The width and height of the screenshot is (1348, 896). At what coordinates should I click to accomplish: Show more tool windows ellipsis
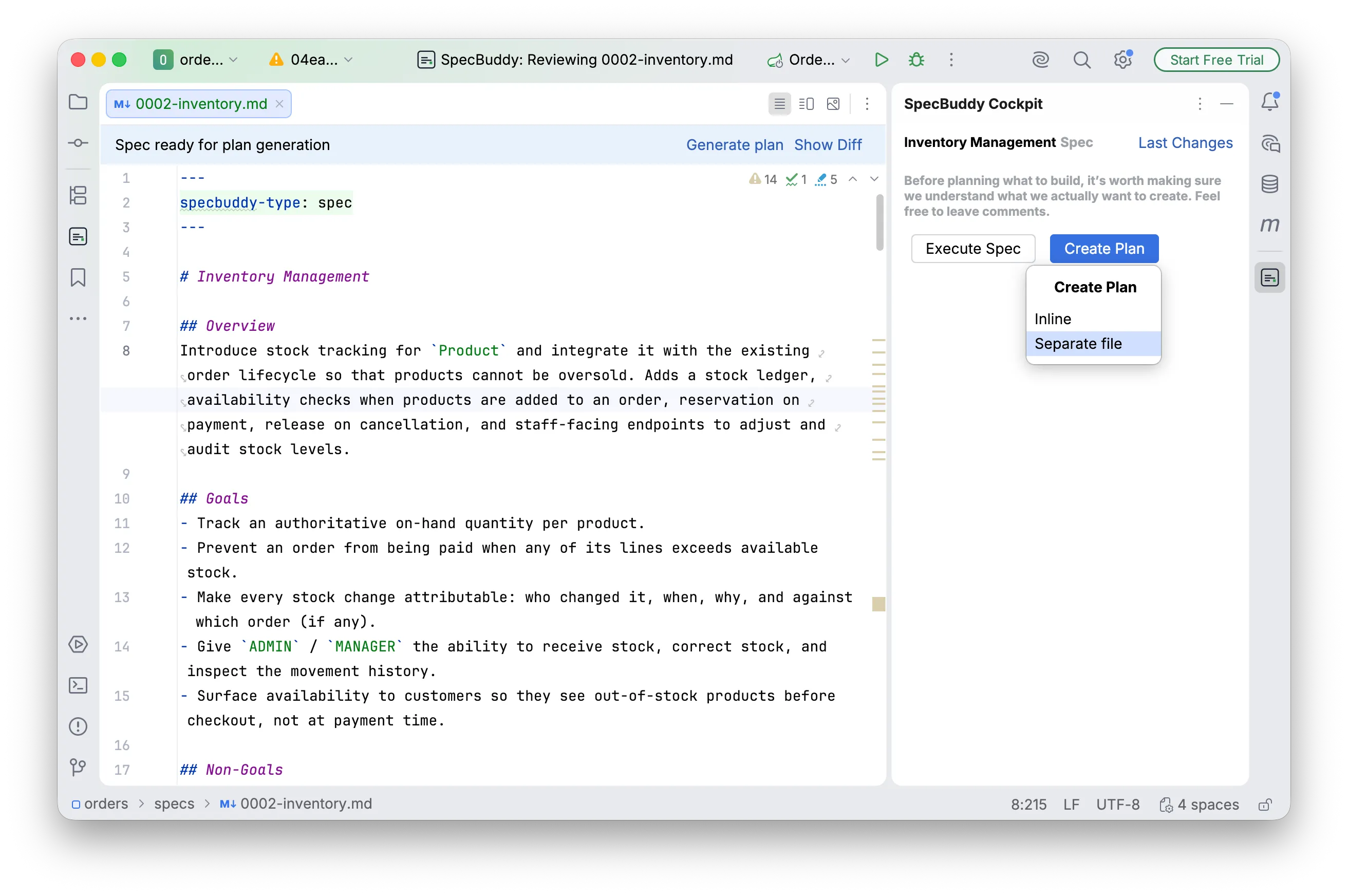pyautogui.click(x=78, y=319)
